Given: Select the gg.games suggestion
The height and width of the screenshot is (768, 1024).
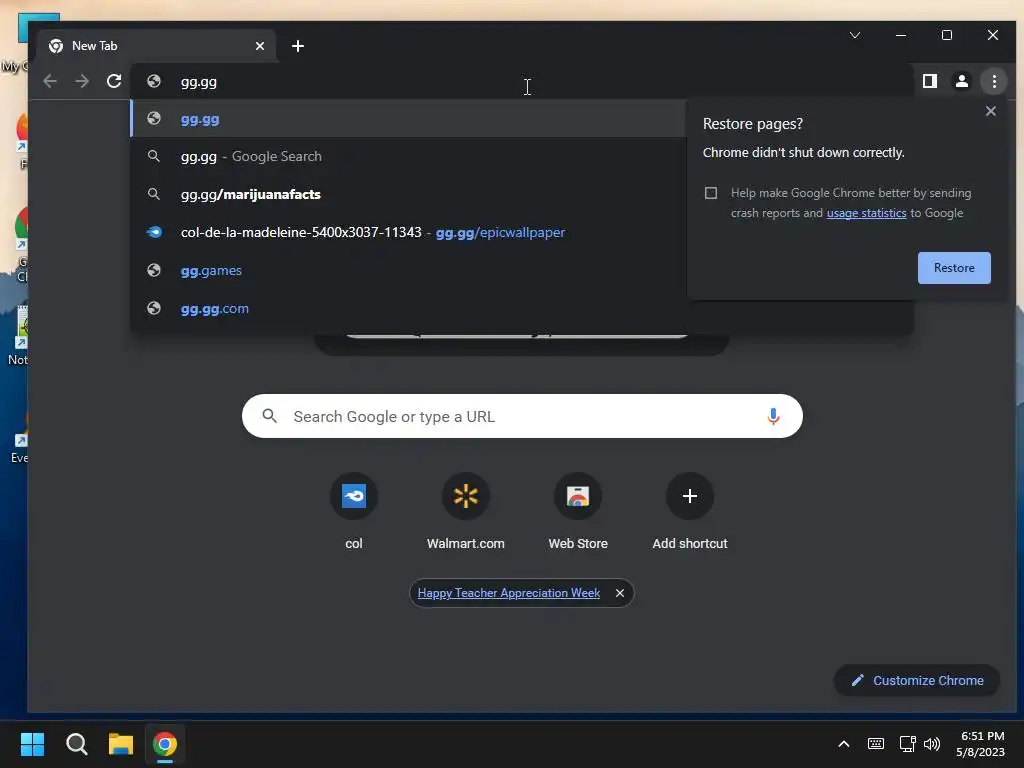Looking at the screenshot, I should click(409, 270).
